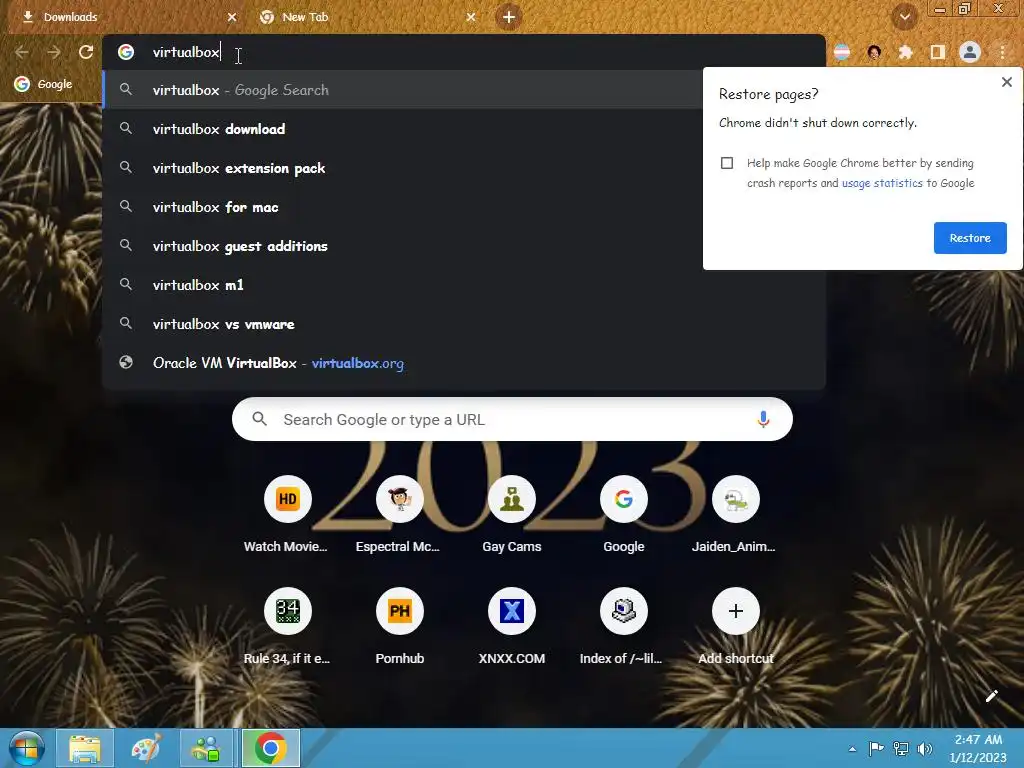Open a new tab with plus button

point(509,17)
